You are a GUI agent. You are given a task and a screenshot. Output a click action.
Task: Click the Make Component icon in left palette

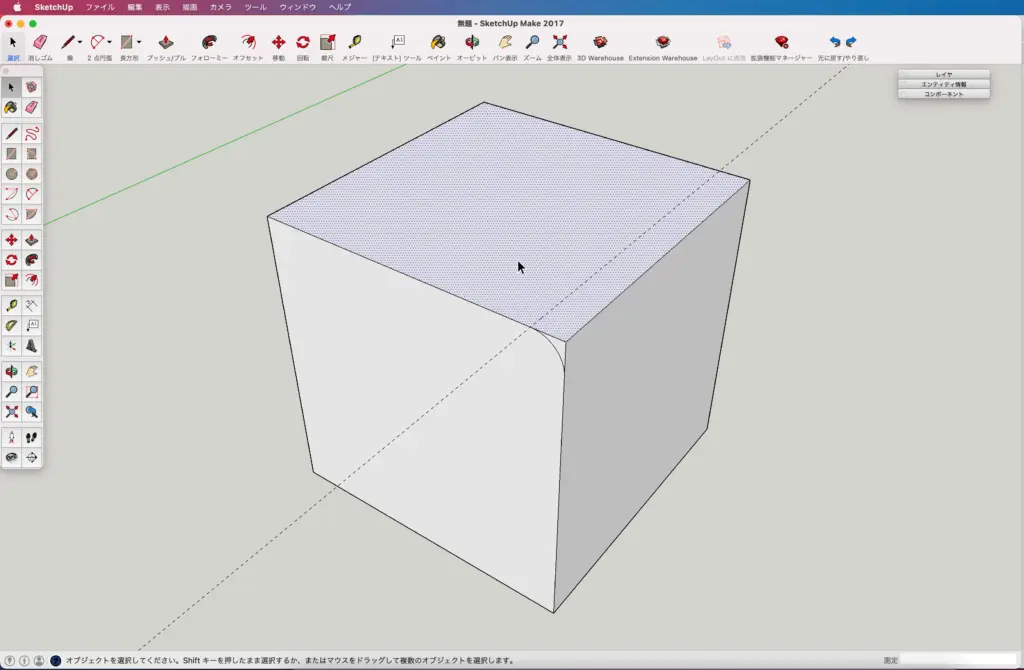pos(31,87)
